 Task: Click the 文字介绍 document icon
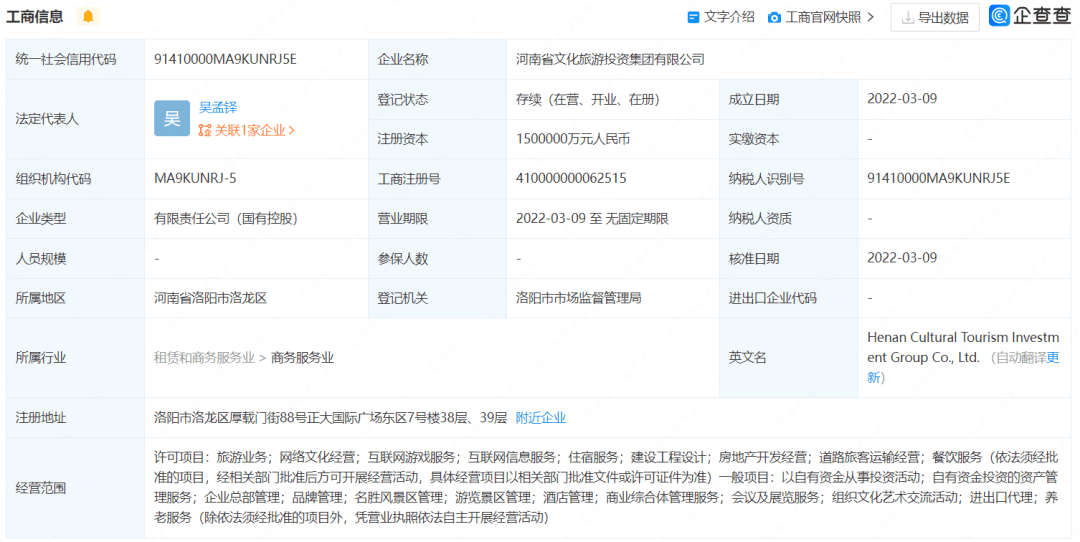tap(693, 18)
